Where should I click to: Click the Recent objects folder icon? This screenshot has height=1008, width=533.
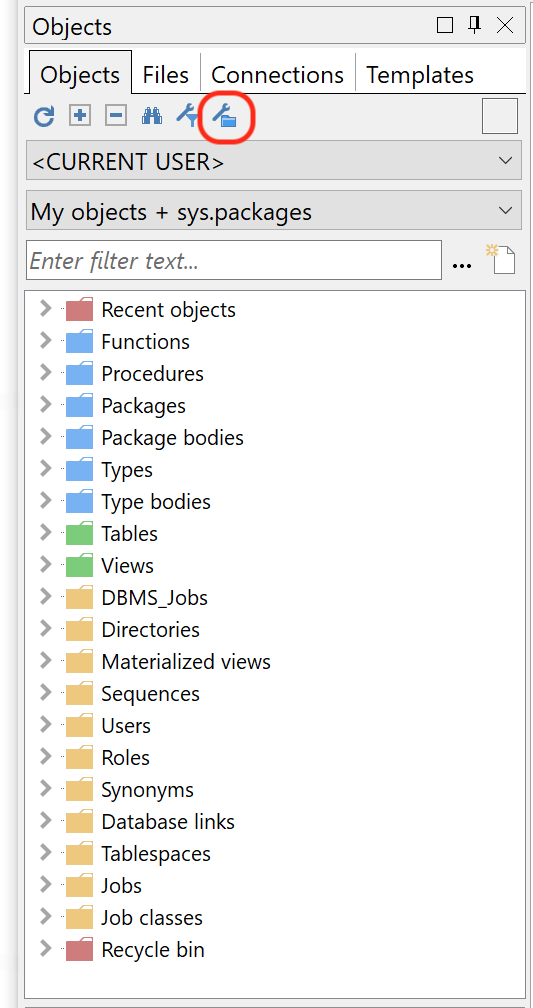point(80,310)
